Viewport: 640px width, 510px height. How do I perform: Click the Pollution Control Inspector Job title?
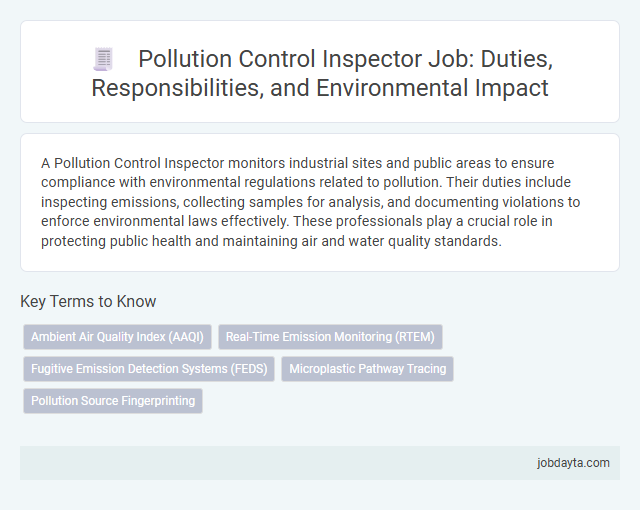322,73
